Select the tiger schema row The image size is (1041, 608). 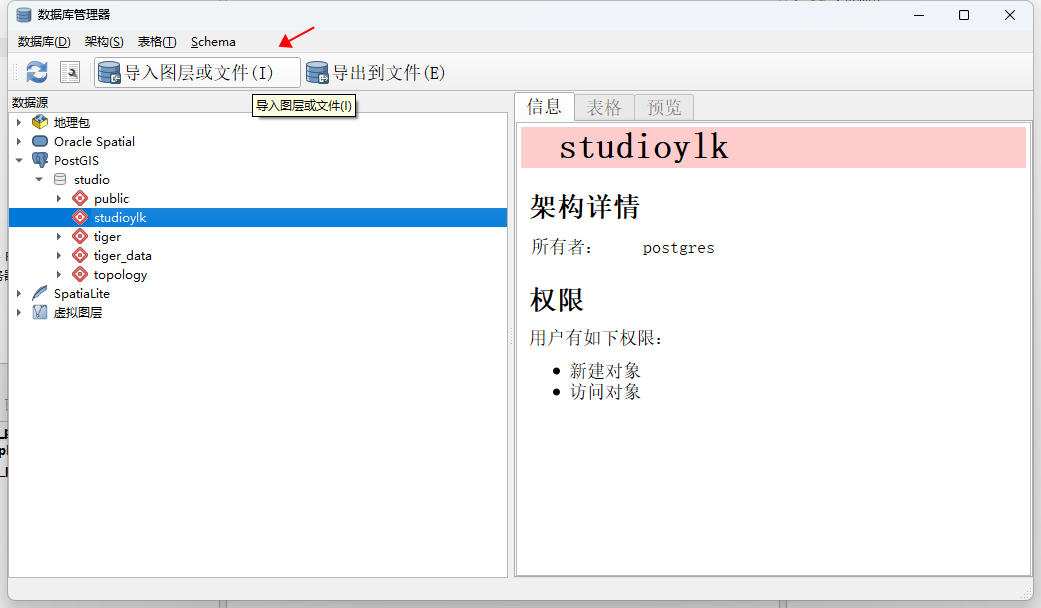[x=258, y=236]
